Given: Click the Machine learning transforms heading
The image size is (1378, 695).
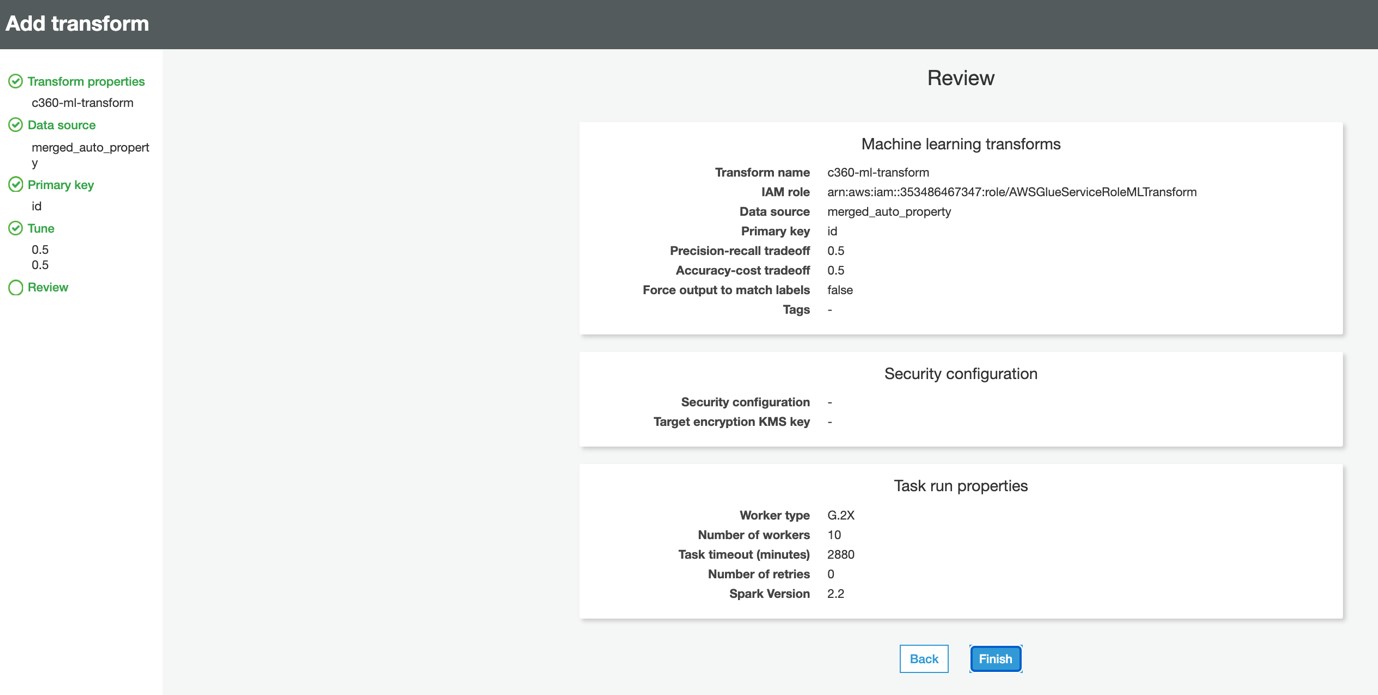Looking at the screenshot, I should (x=960, y=144).
